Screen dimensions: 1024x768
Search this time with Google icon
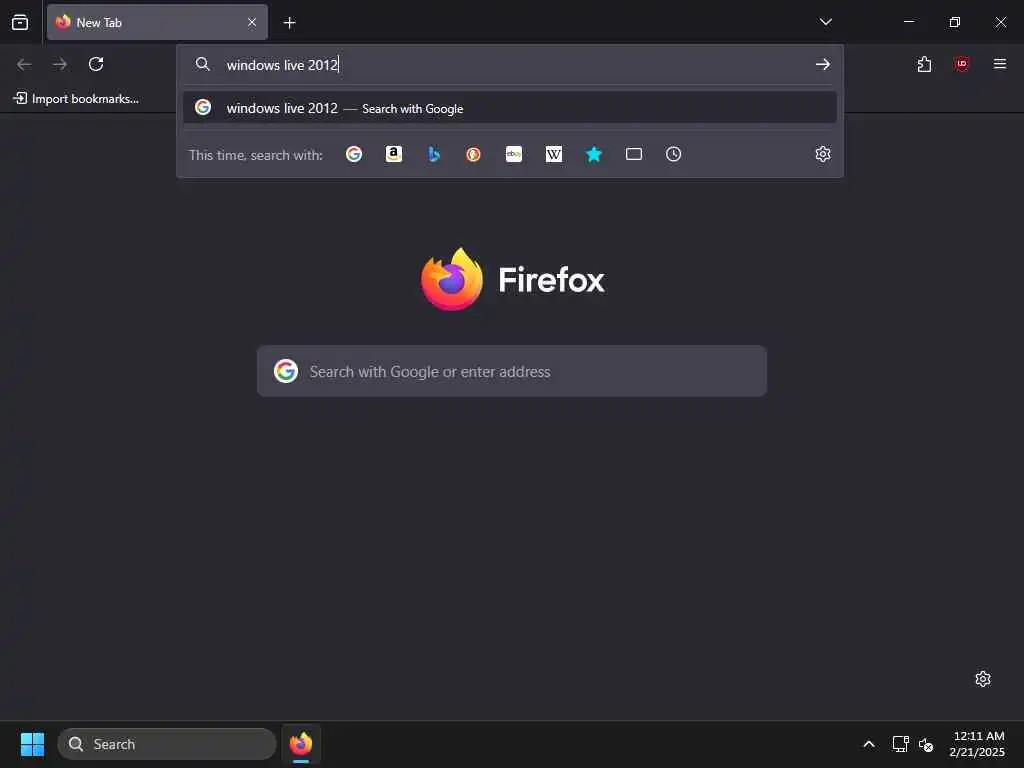(354, 154)
